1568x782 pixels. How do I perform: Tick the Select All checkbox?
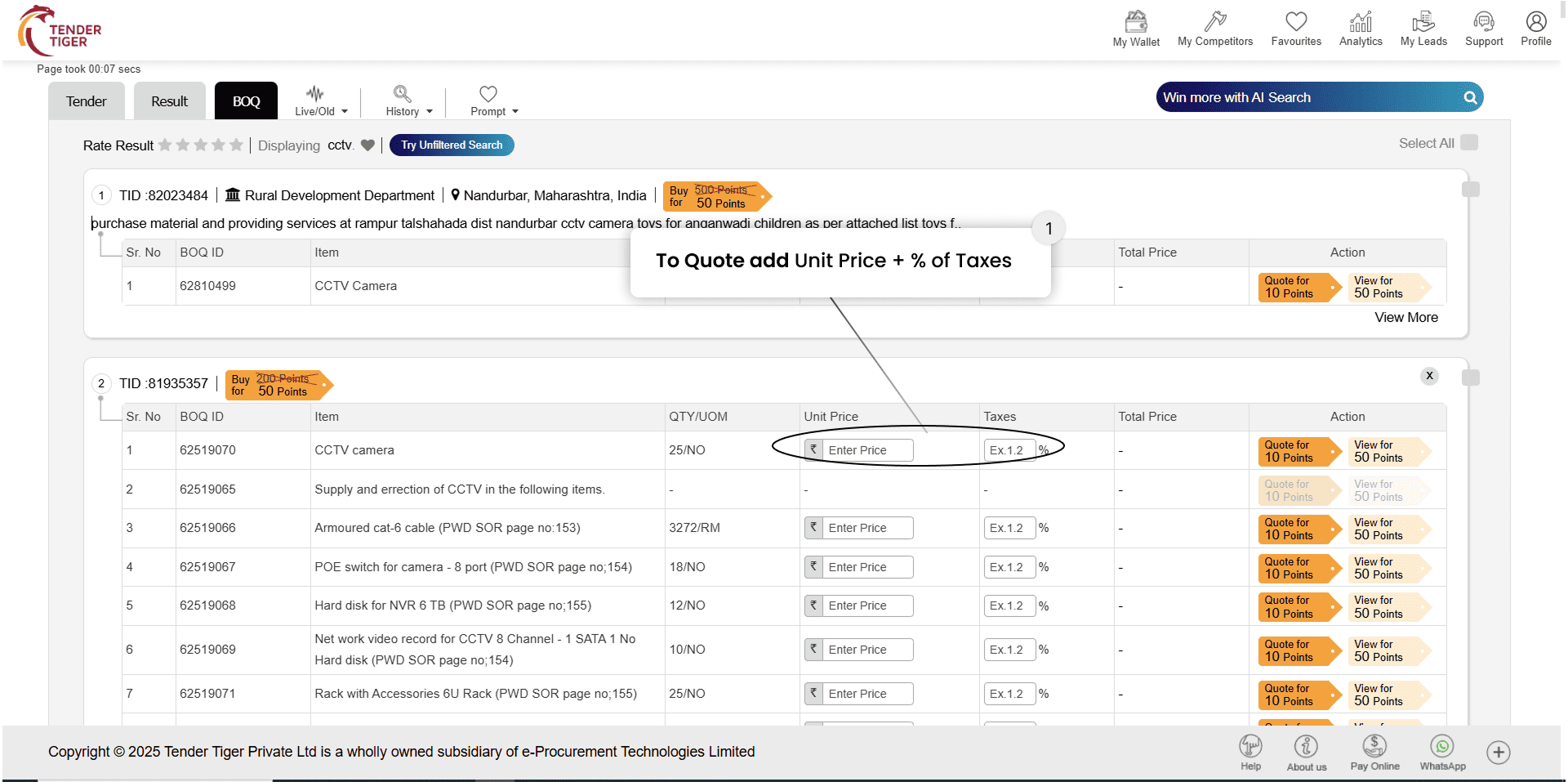1469,143
